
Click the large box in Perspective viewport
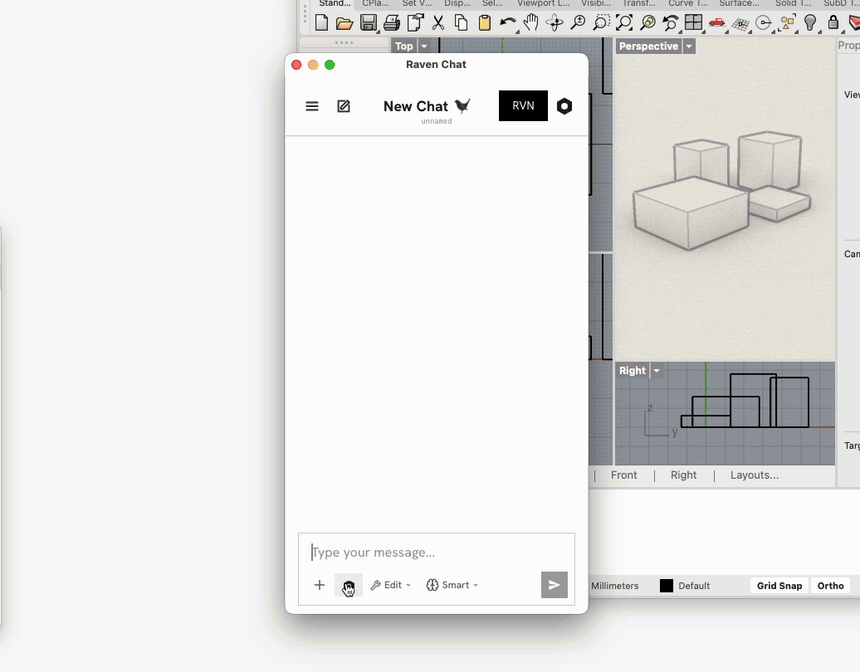[x=691, y=213]
